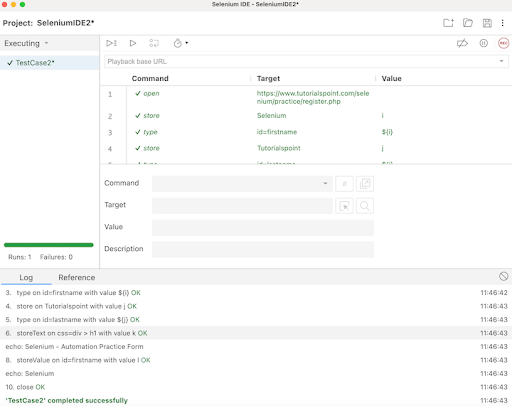Click log entry 4 store on Tutorialspoint
This screenshot has width=512, height=406.
[x=256, y=306]
